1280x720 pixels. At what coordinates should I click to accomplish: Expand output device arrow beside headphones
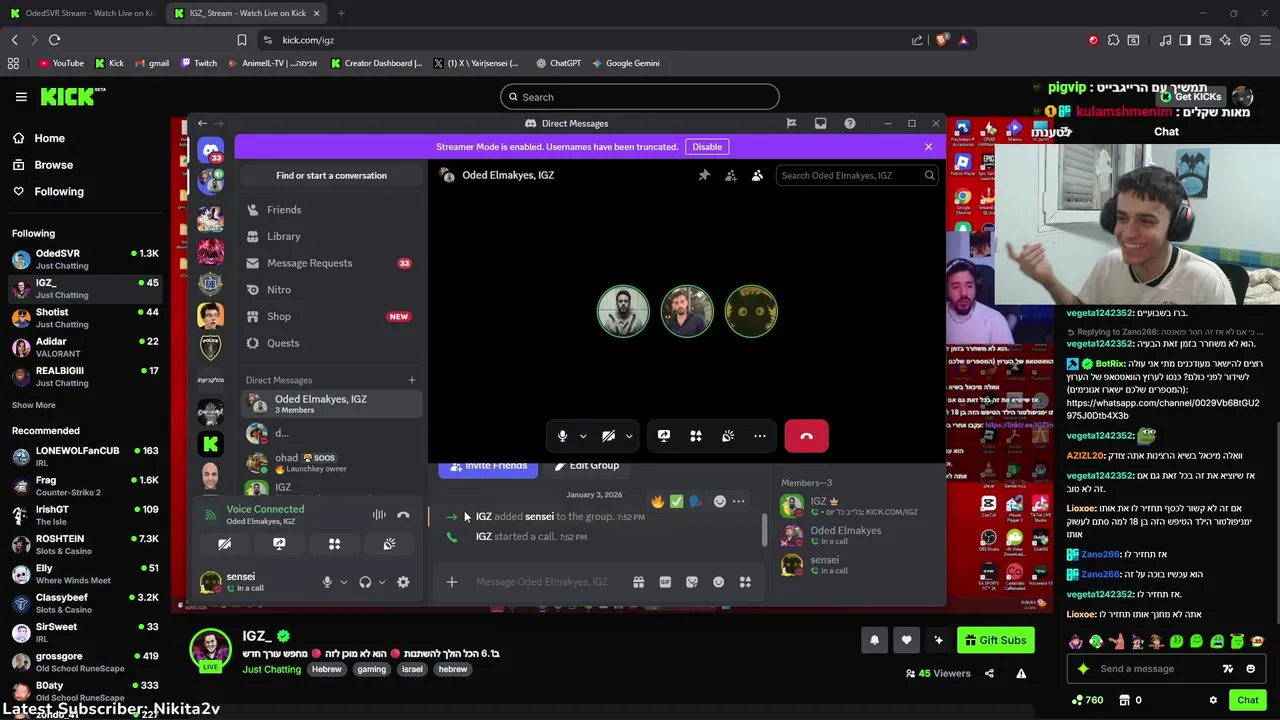(382, 582)
